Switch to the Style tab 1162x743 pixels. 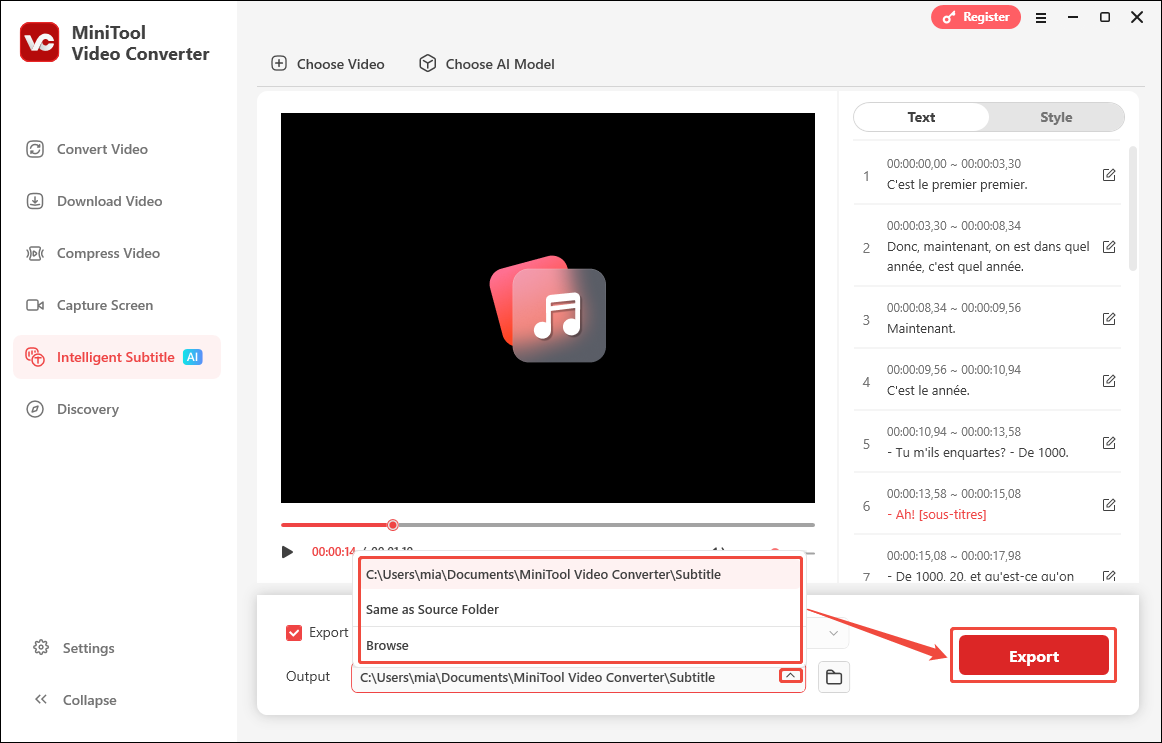1055,117
